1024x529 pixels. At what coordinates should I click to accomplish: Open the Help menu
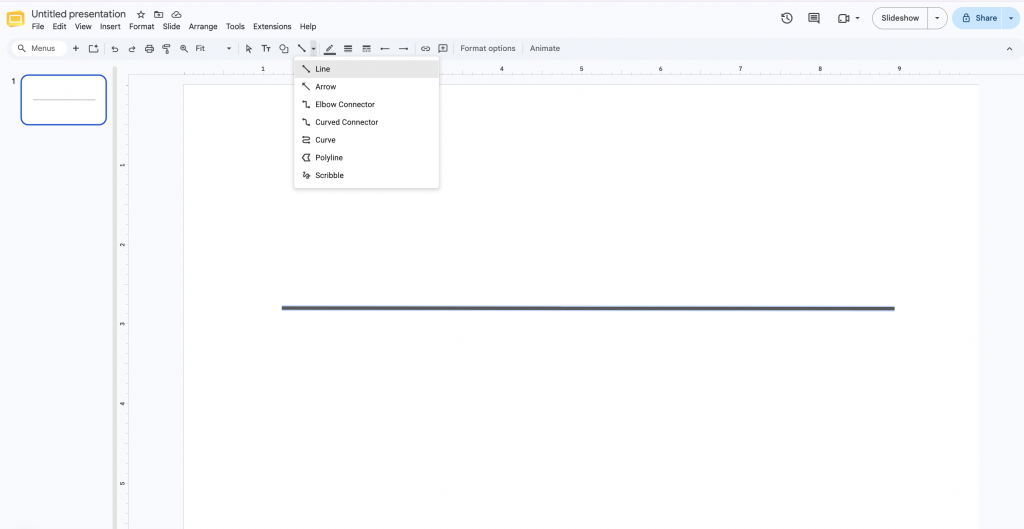pyautogui.click(x=308, y=27)
